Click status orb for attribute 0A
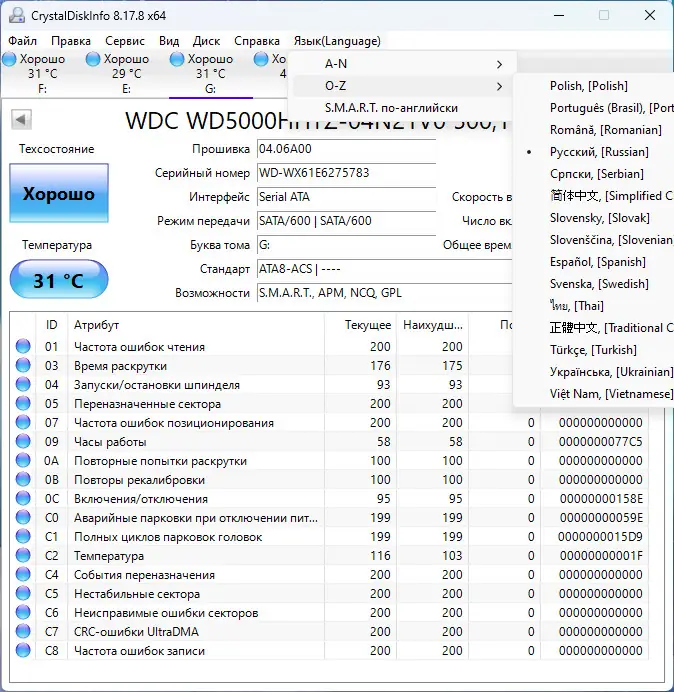 click(23, 460)
